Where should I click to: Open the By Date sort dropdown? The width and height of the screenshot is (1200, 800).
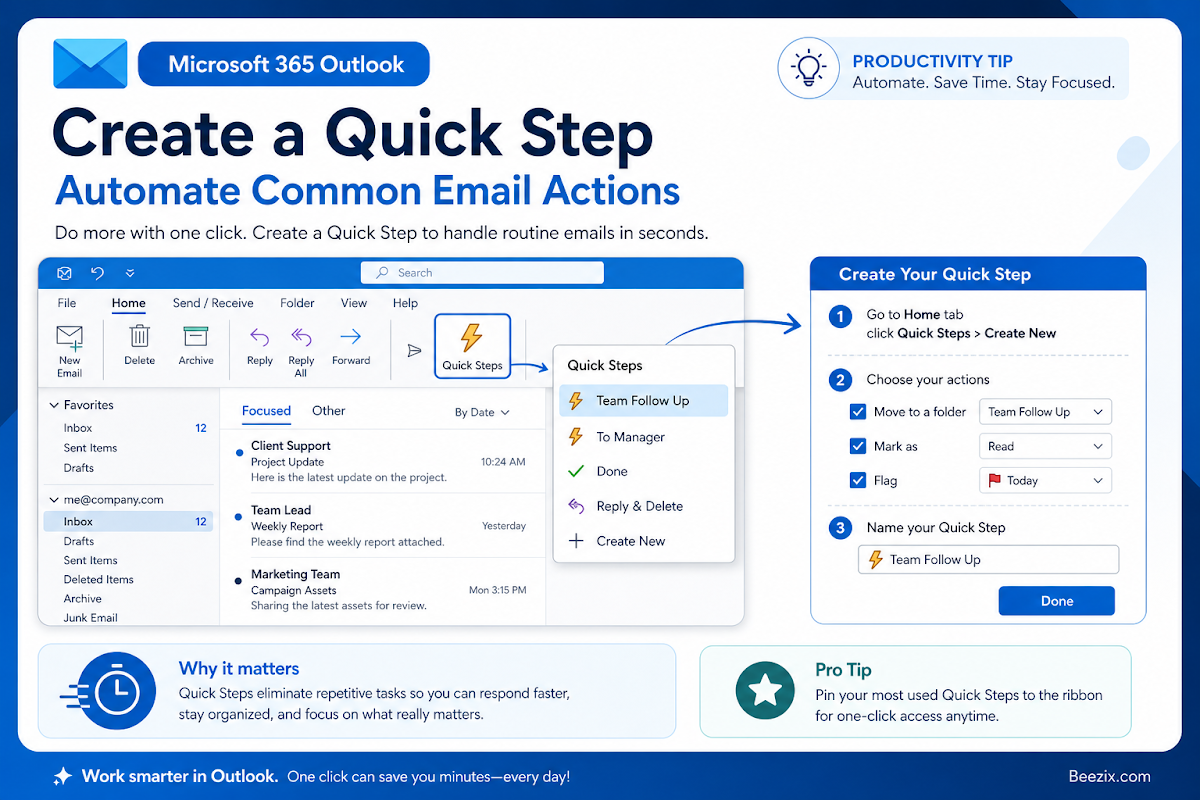[482, 412]
